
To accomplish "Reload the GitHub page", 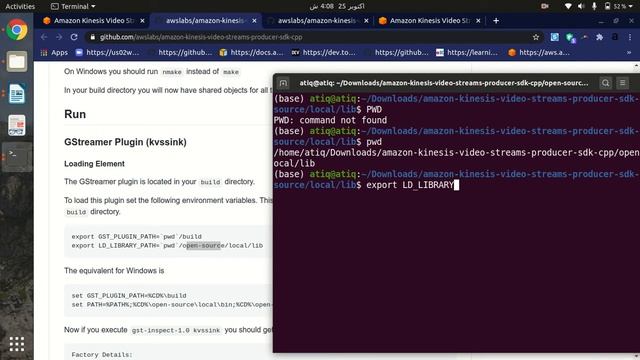I will coord(74,37).
